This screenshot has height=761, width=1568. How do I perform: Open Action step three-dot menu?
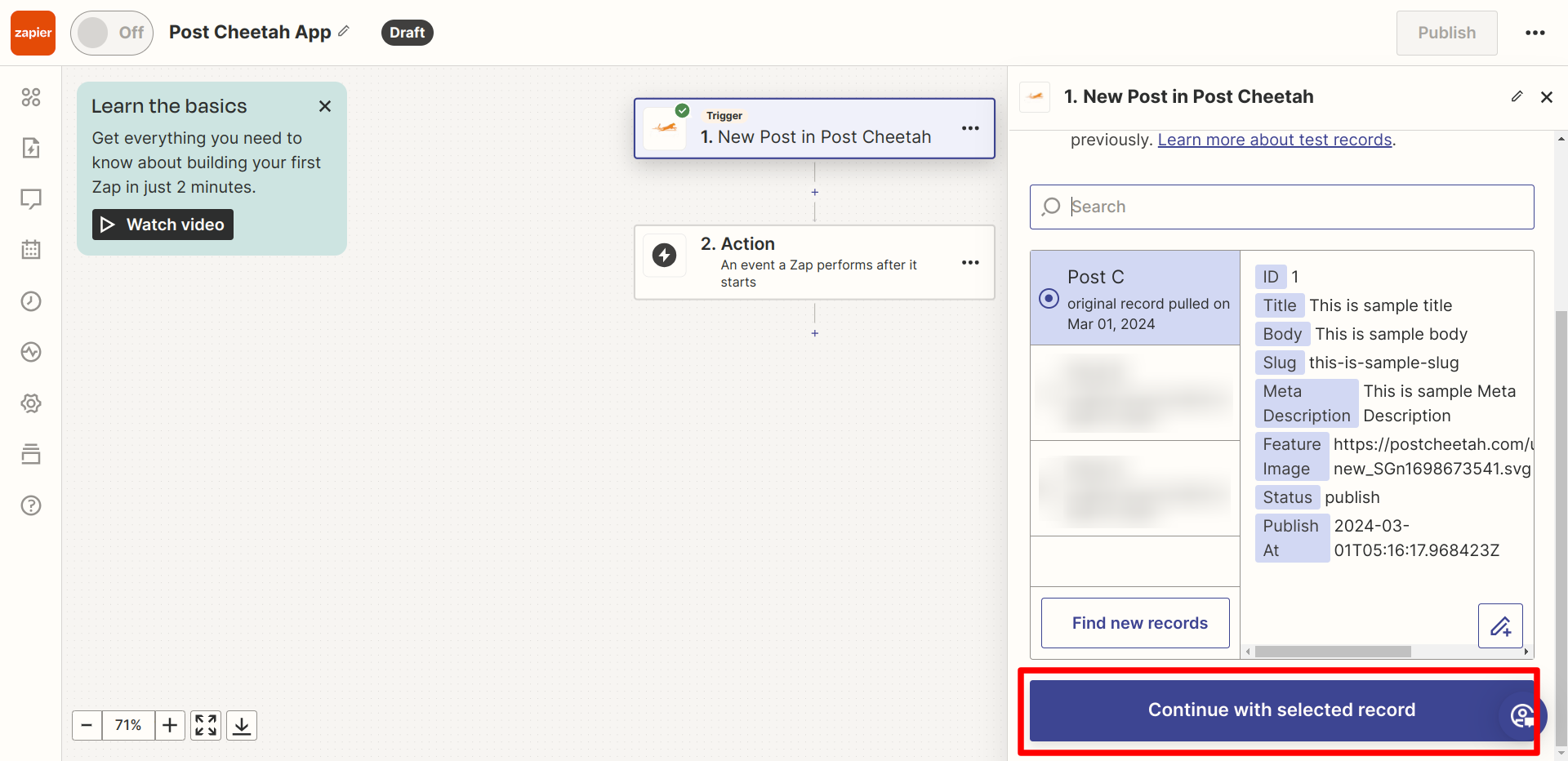[970, 262]
